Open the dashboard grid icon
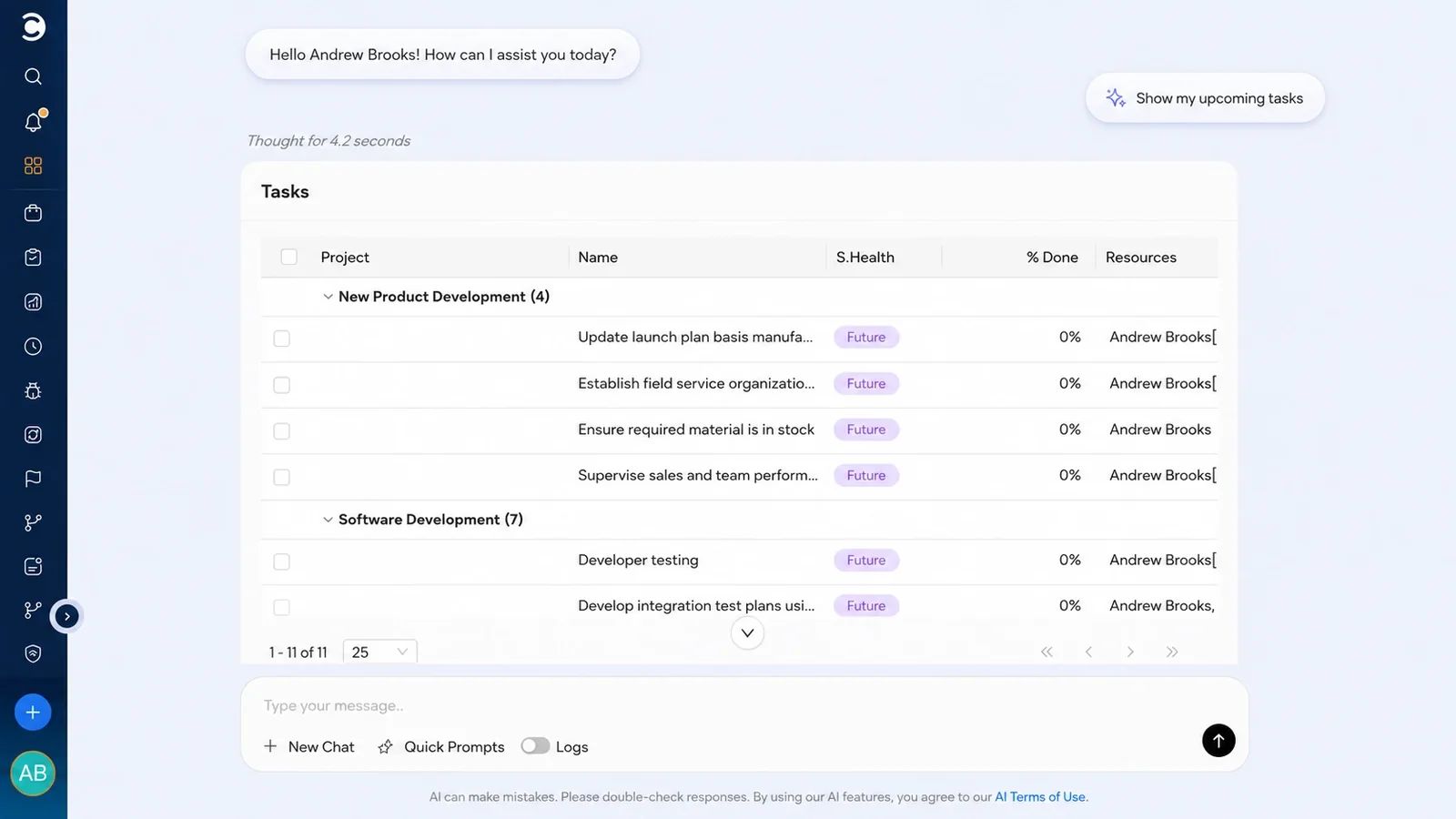The width and height of the screenshot is (1456, 819). tap(33, 166)
